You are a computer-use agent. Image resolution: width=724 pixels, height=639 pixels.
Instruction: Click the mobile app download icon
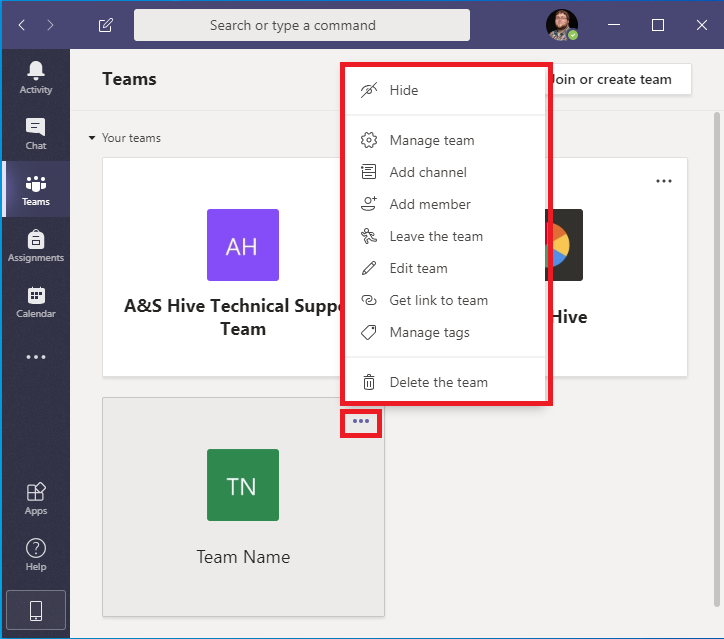coord(36,610)
